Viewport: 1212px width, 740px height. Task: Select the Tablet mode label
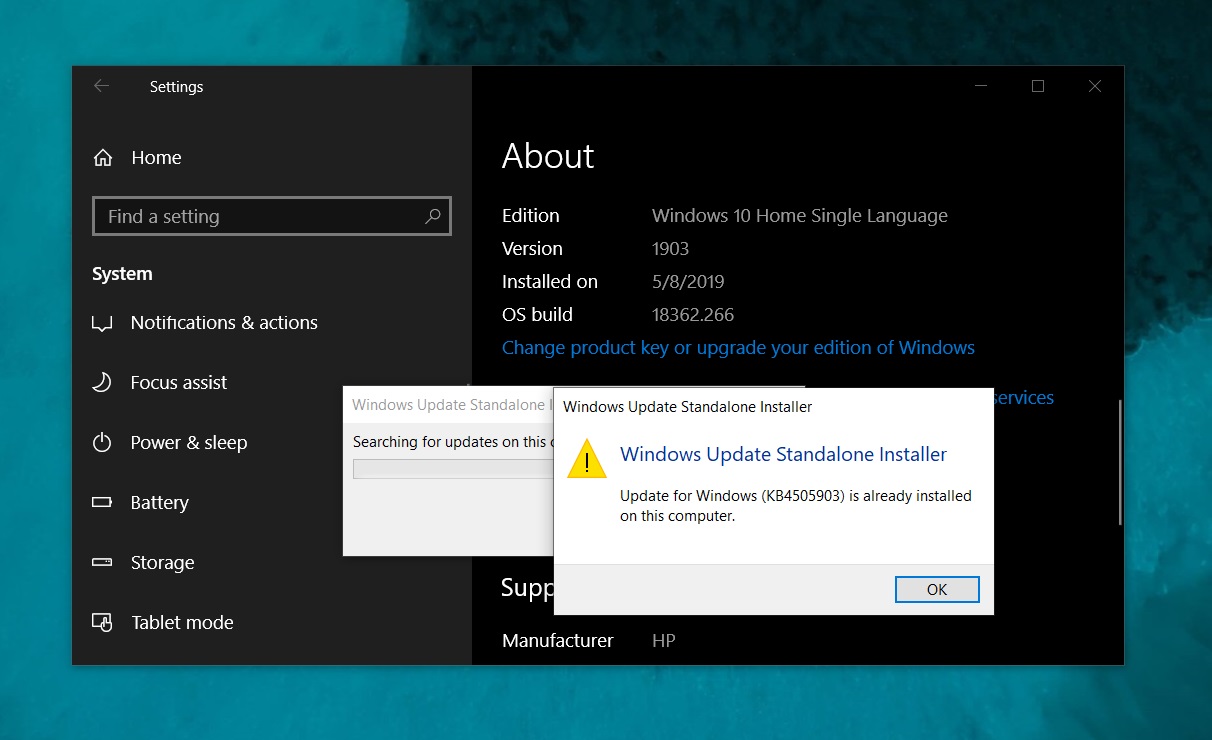pos(182,622)
